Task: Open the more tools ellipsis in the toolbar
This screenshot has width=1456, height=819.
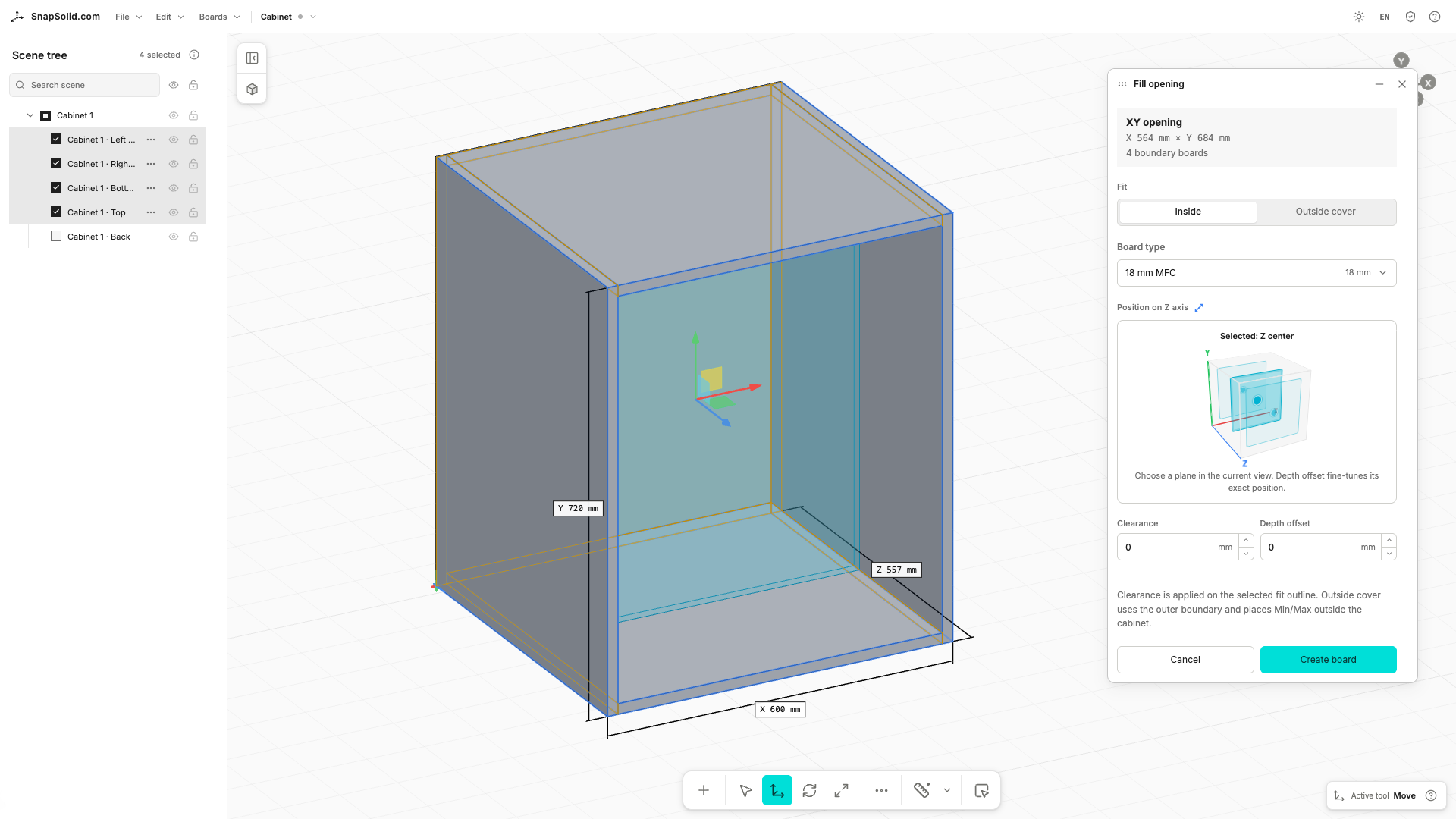Action: (x=881, y=790)
